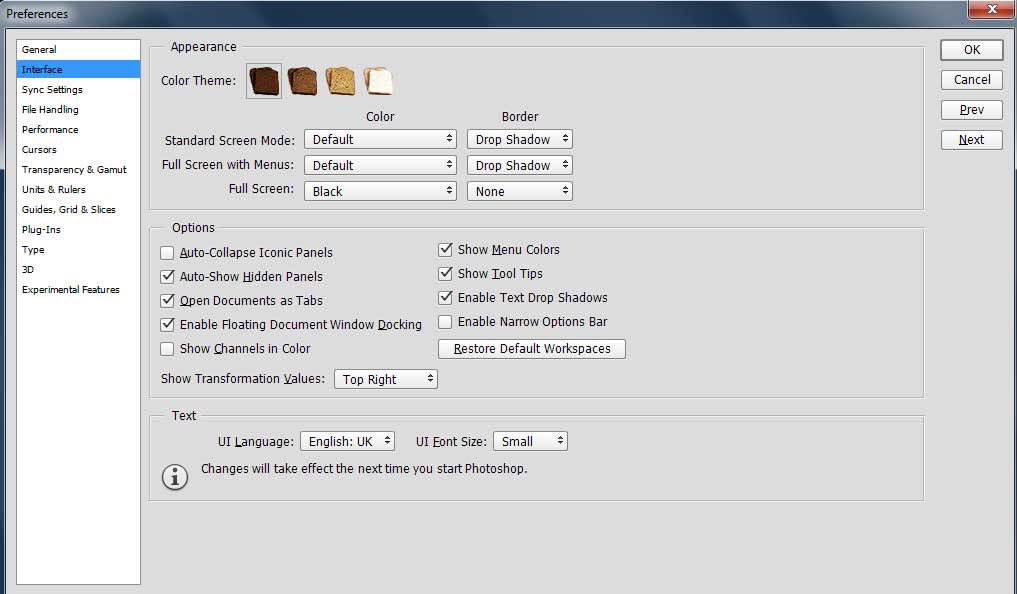This screenshot has height=594, width=1017.
Task: Close the Preferences dialog window
Action: [991, 8]
